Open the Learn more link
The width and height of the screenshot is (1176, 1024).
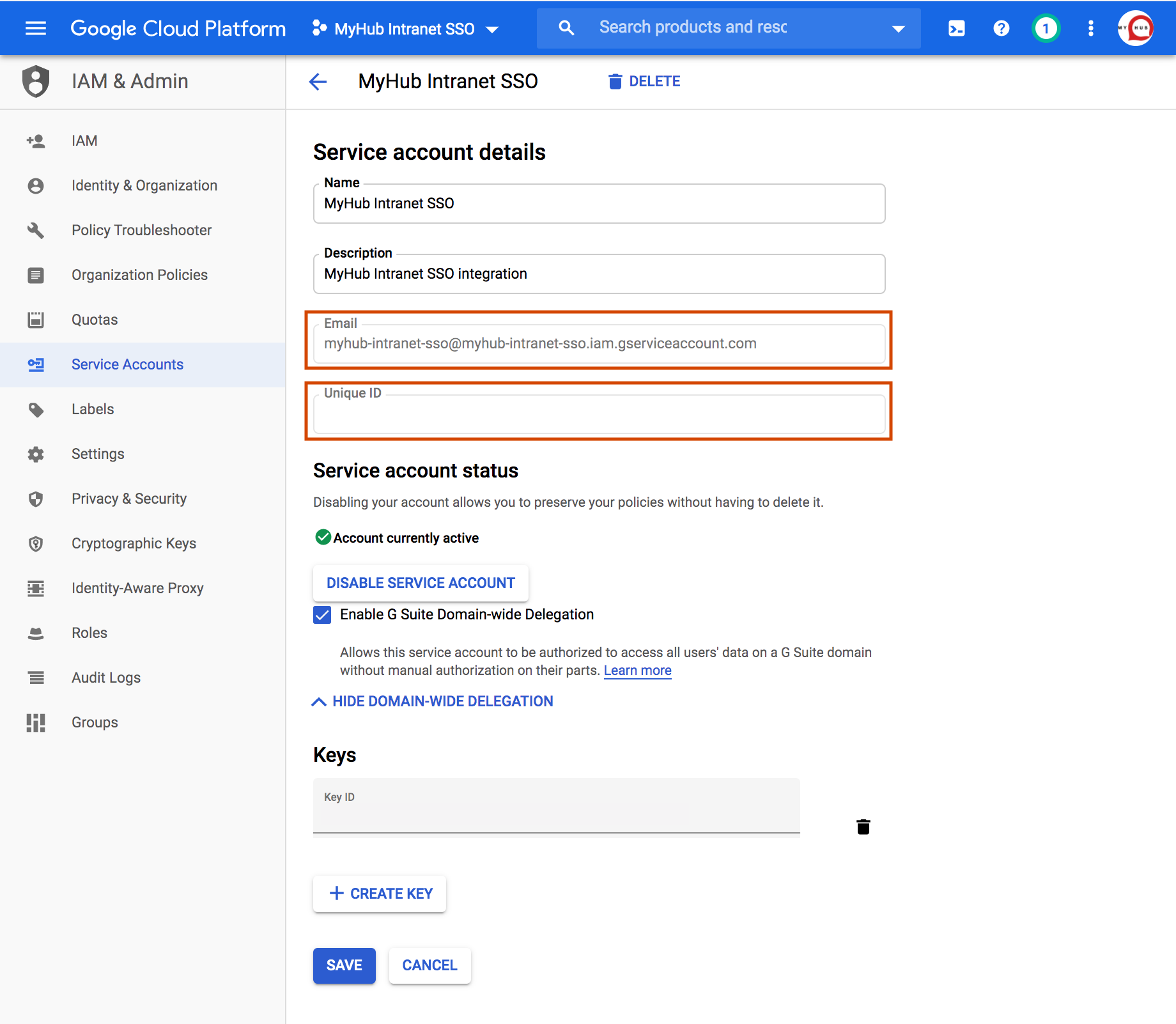[637, 670]
